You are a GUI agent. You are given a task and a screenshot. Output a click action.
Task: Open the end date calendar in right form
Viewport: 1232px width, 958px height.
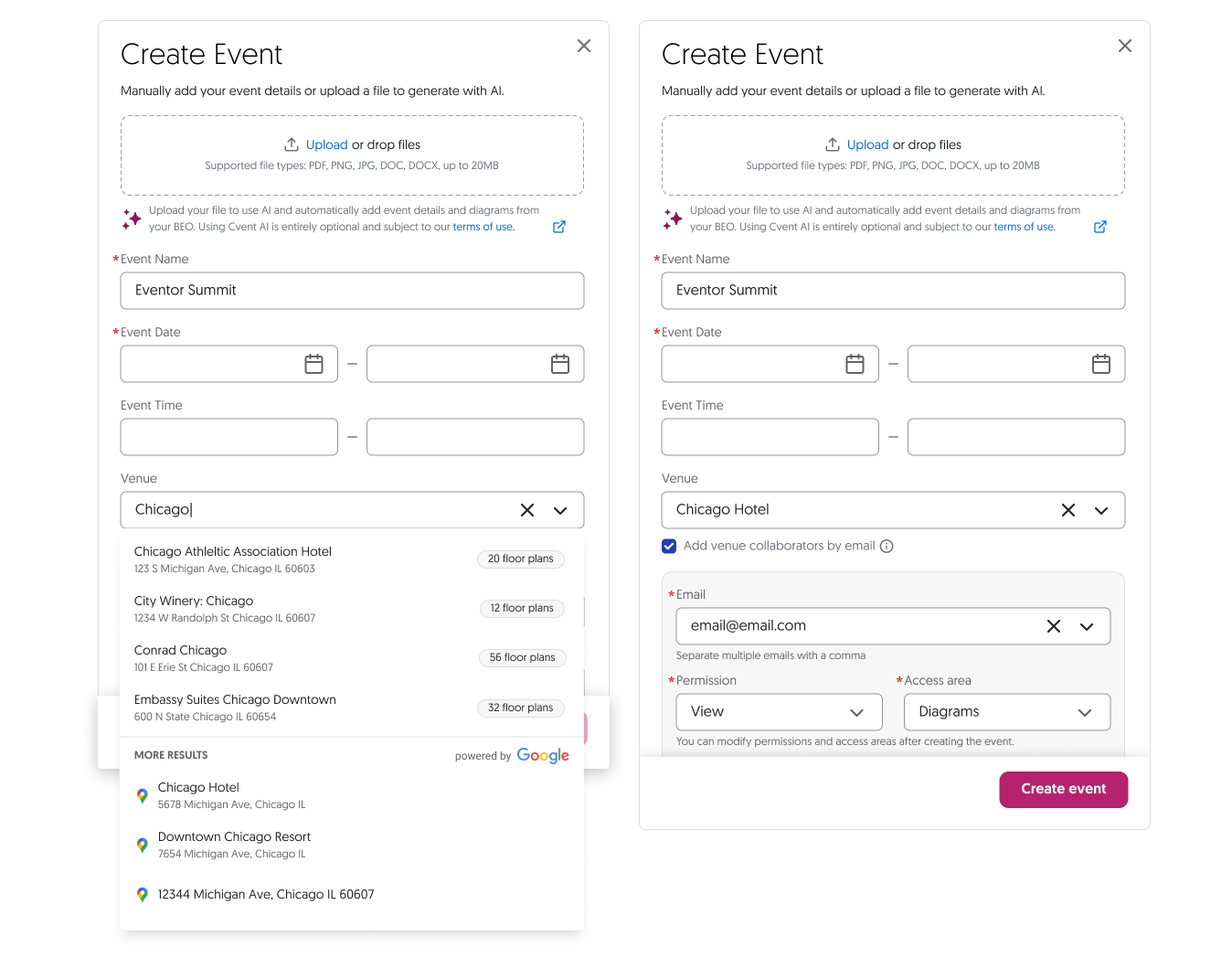point(1101,364)
